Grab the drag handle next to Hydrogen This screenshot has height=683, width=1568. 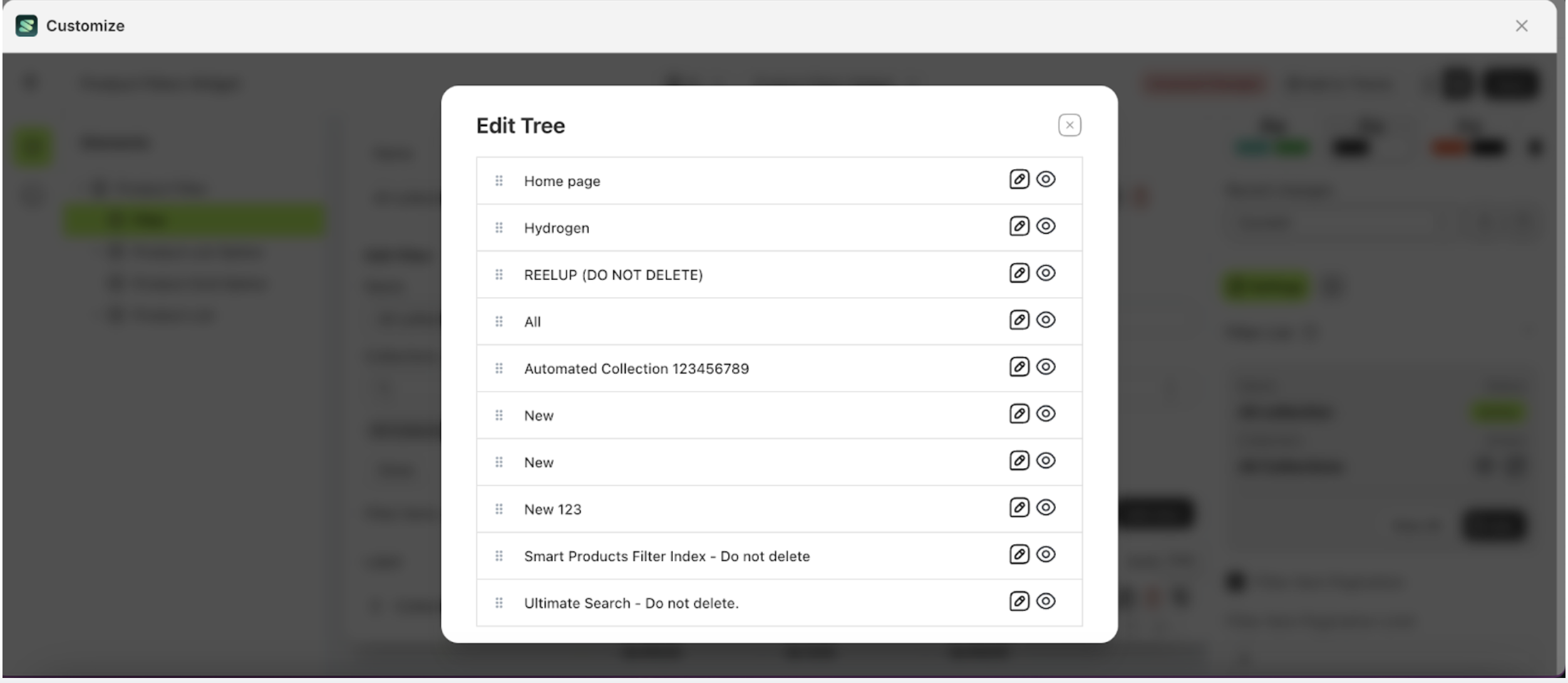pyautogui.click(x=499, y=227)
